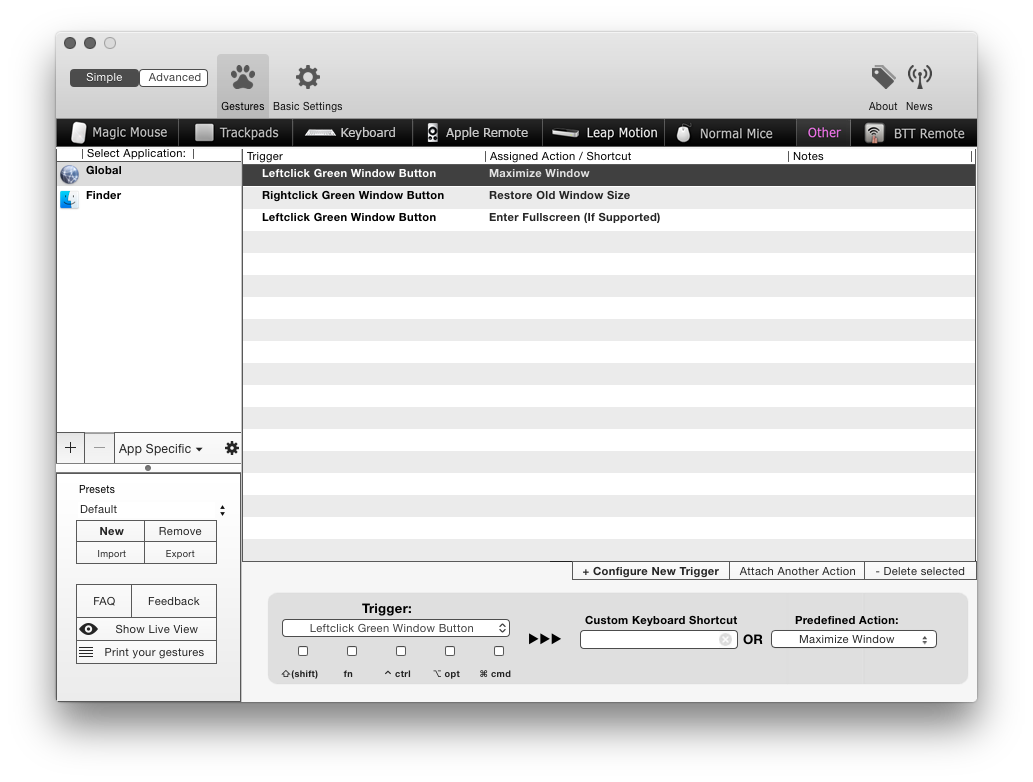Open the Presets Default dropdown

[152, 509]
